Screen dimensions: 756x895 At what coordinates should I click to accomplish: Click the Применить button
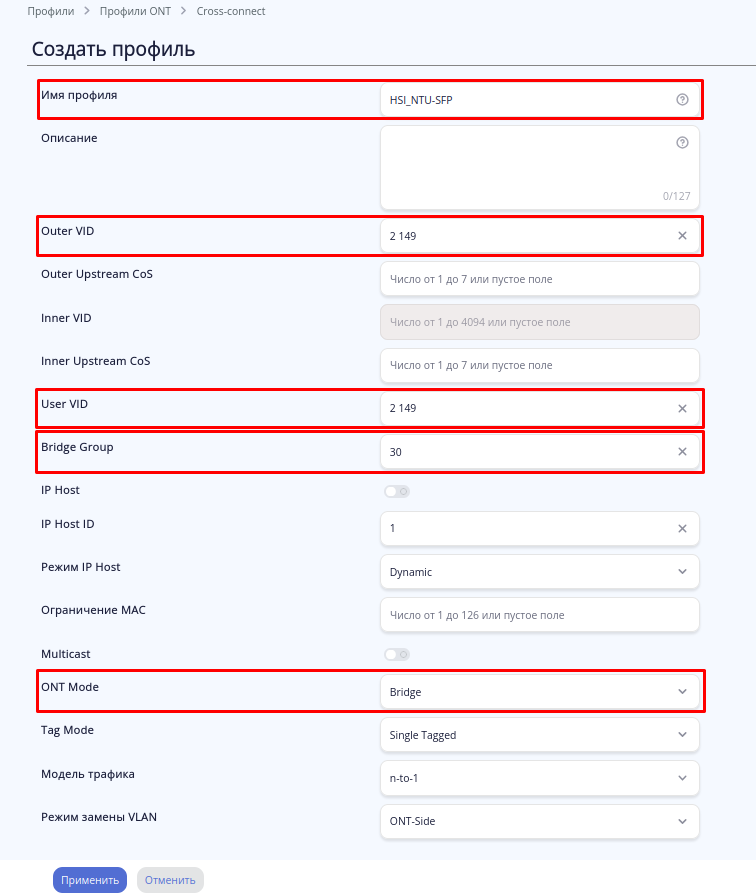click(90, 880)
